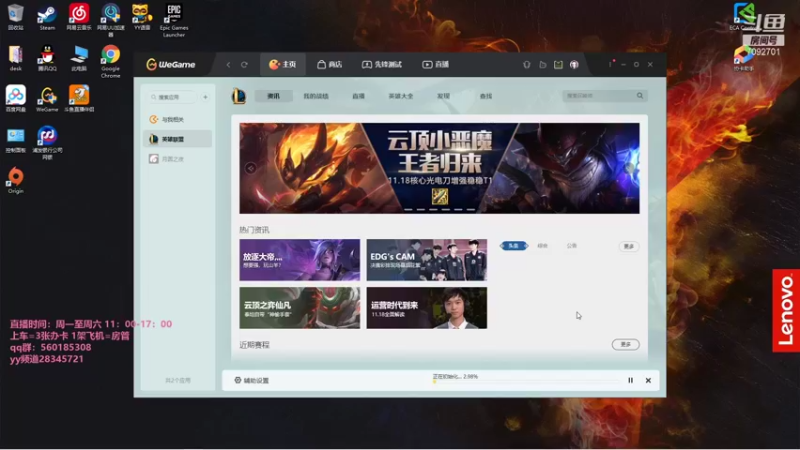Image resolution: width=800 pixels, height=450 pixels.
Task: Switch to the 商店 store tab
Action: pyautogui.click(x=330, y=64)
